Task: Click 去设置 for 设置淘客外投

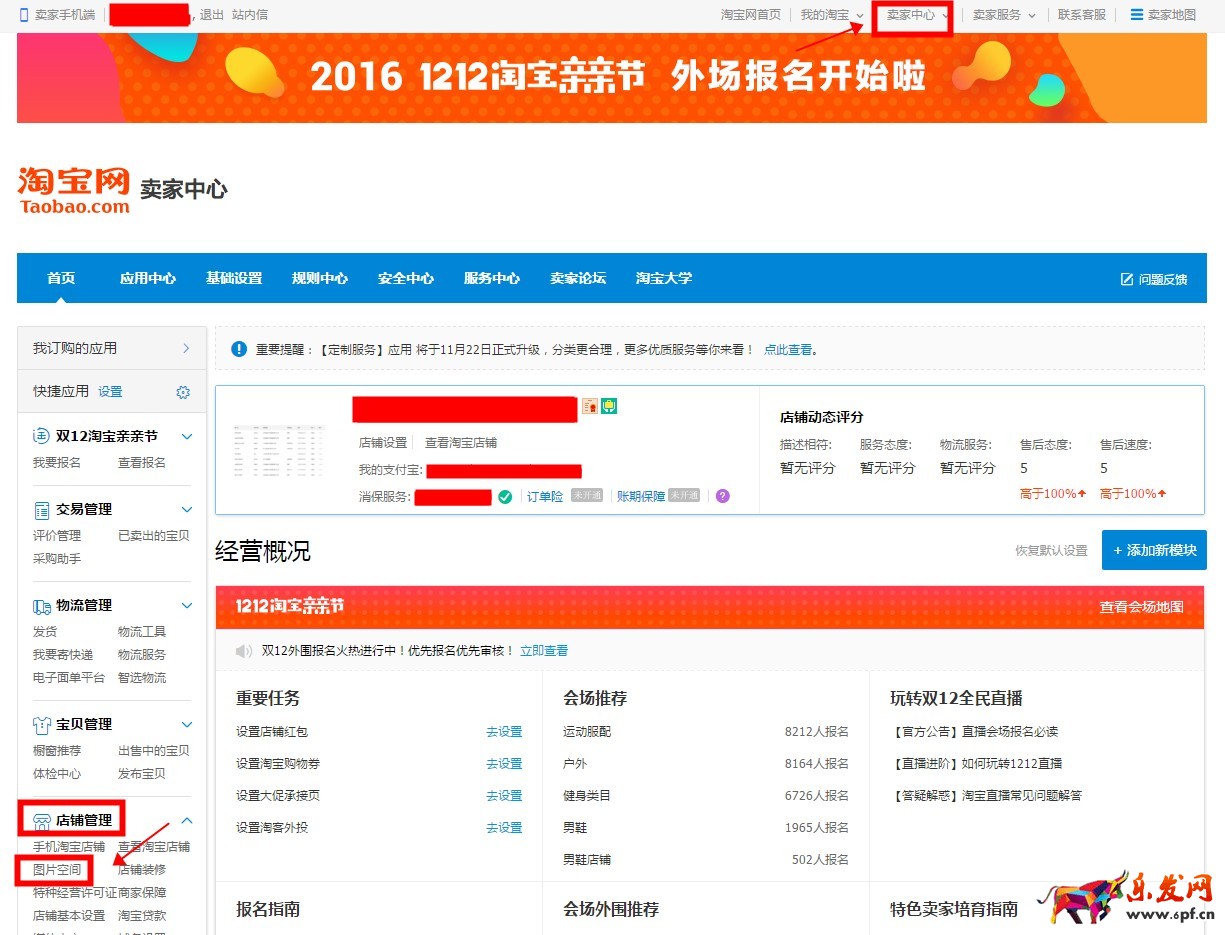Action: 504,828
